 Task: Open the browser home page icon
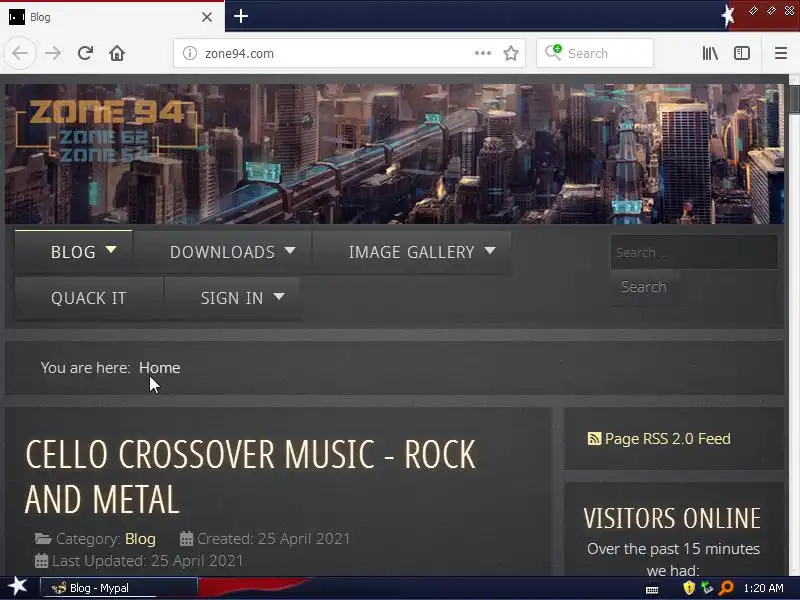(117, 53)
